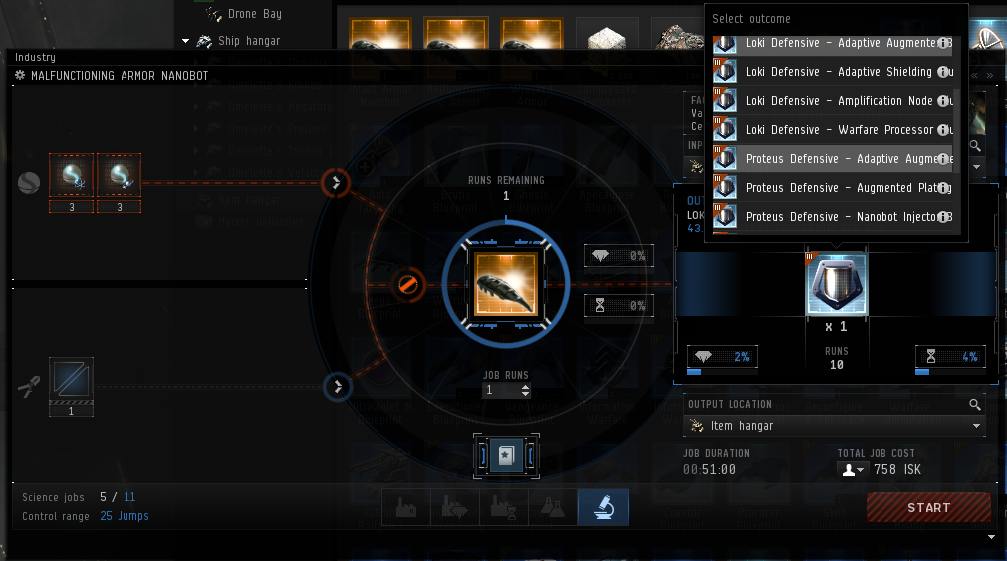
Task: Click the blueprint copy selector icon
Action: coord(506,456)
